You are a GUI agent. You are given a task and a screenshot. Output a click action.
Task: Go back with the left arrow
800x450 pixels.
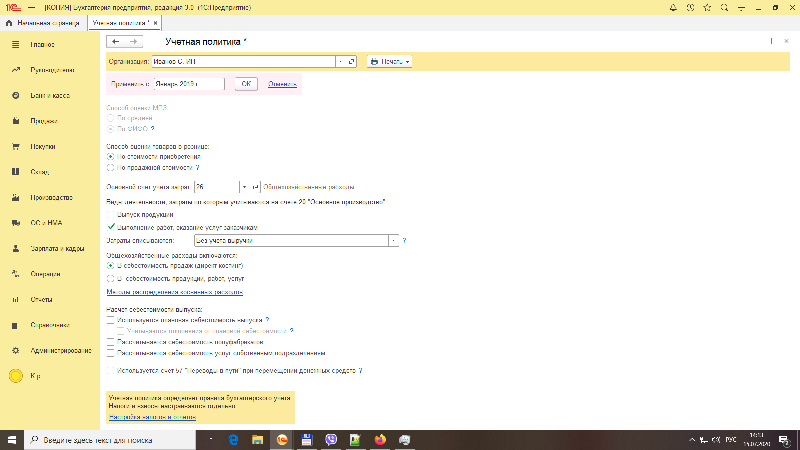116,42
